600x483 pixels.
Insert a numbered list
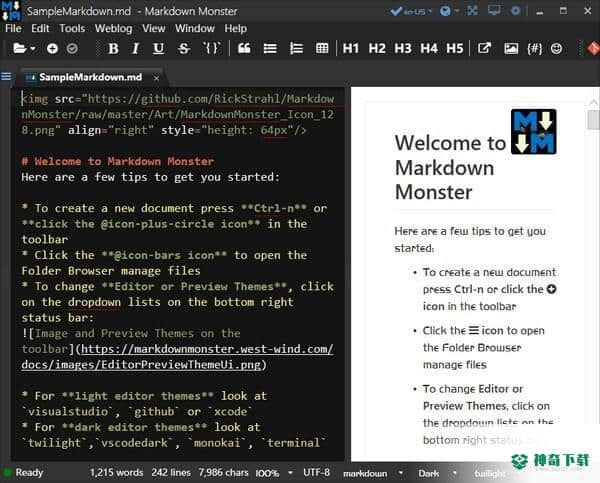point(296,49)
